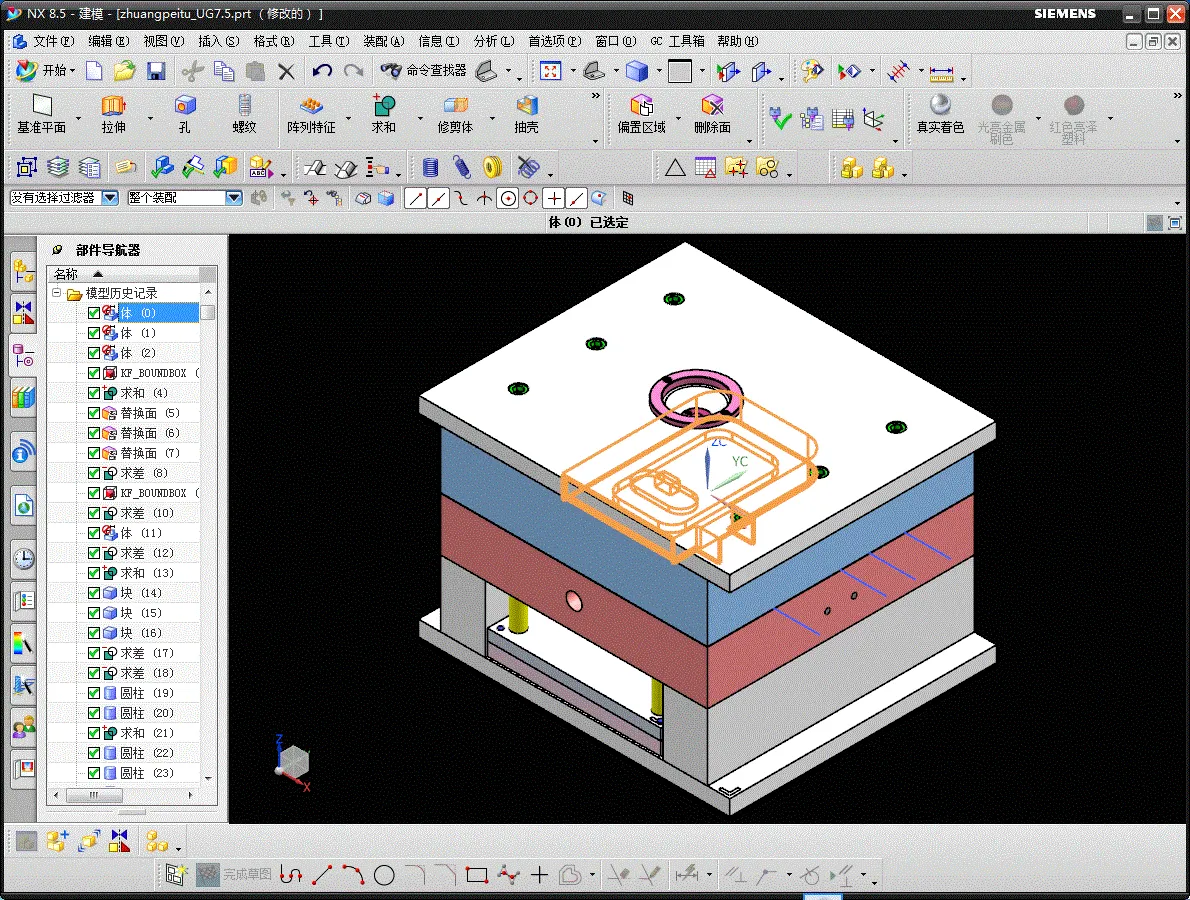Select the KF_BOUNDBOX feature above 求和 (4)

[x=153, y=373]
